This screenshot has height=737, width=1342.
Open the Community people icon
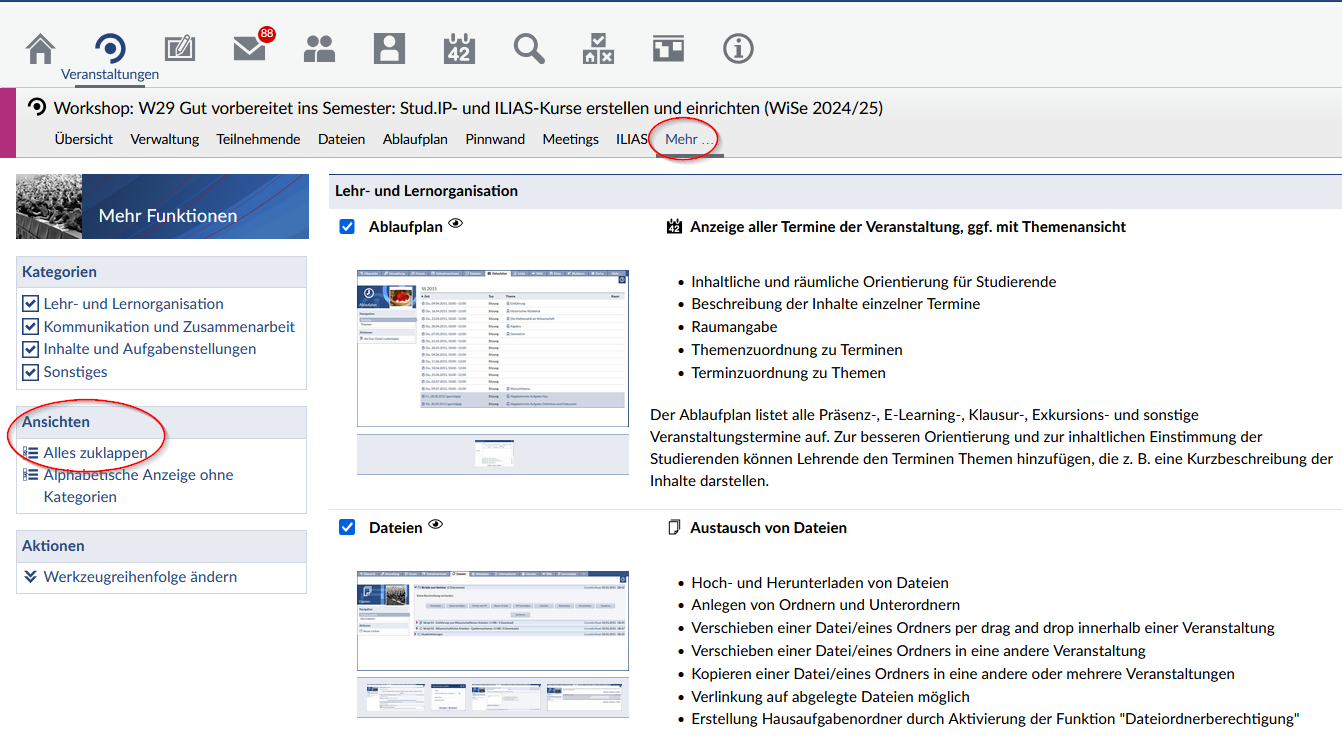[x=319, y=48]
